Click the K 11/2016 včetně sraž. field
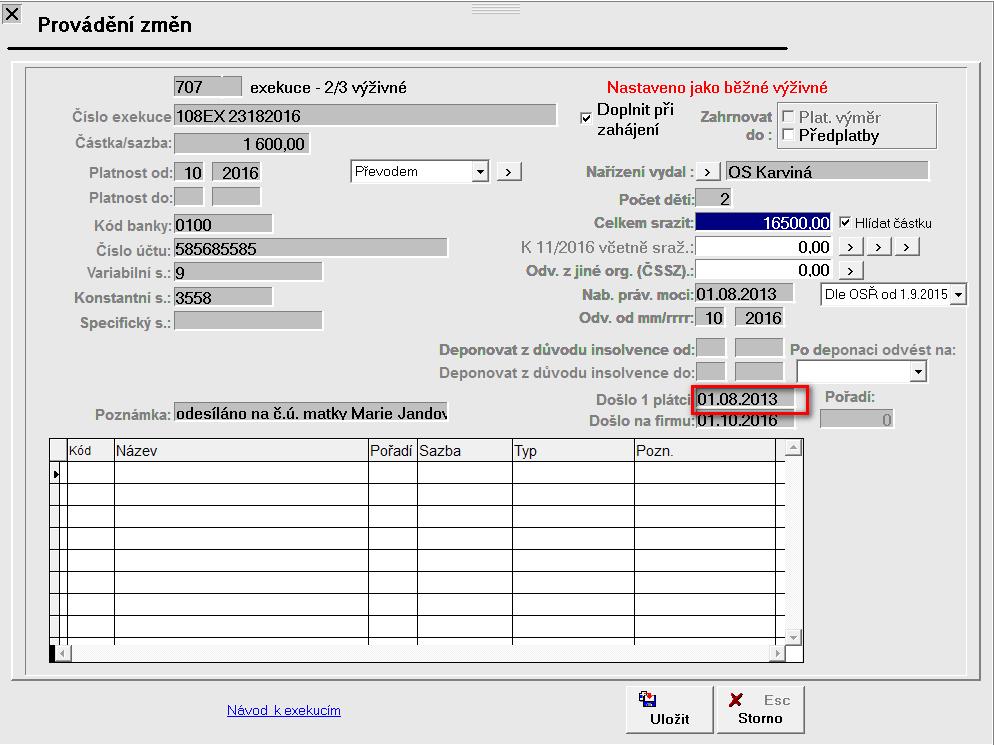 click(763, 247)
